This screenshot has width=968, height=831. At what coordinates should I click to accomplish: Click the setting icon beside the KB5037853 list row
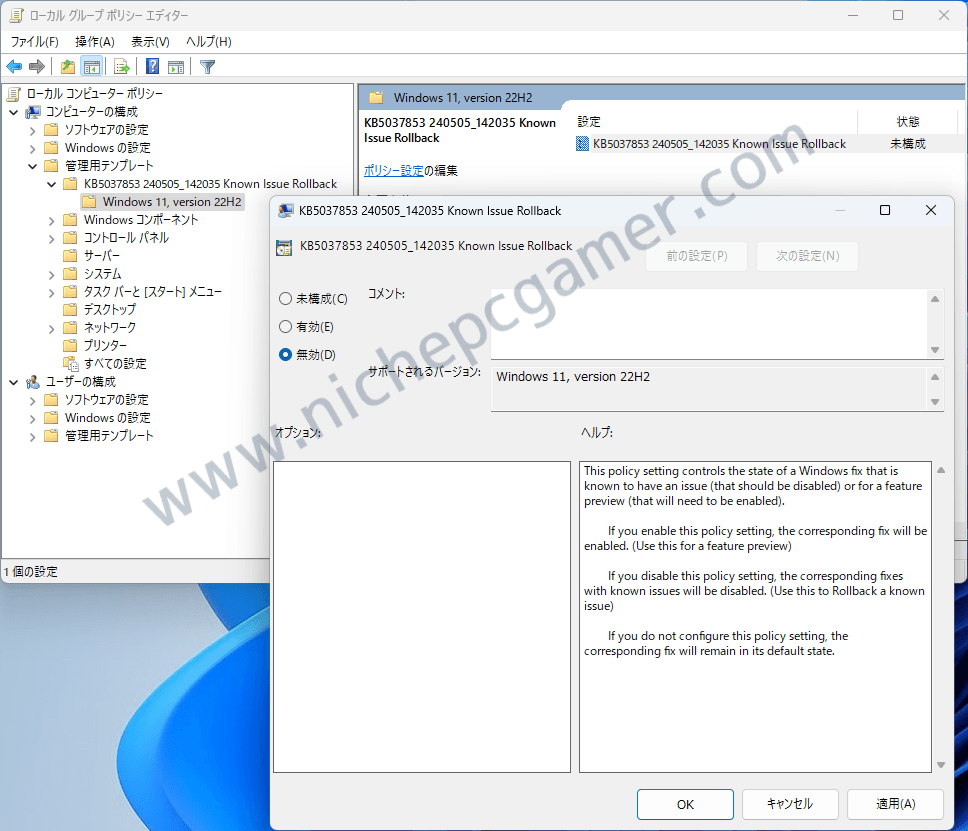582,144
